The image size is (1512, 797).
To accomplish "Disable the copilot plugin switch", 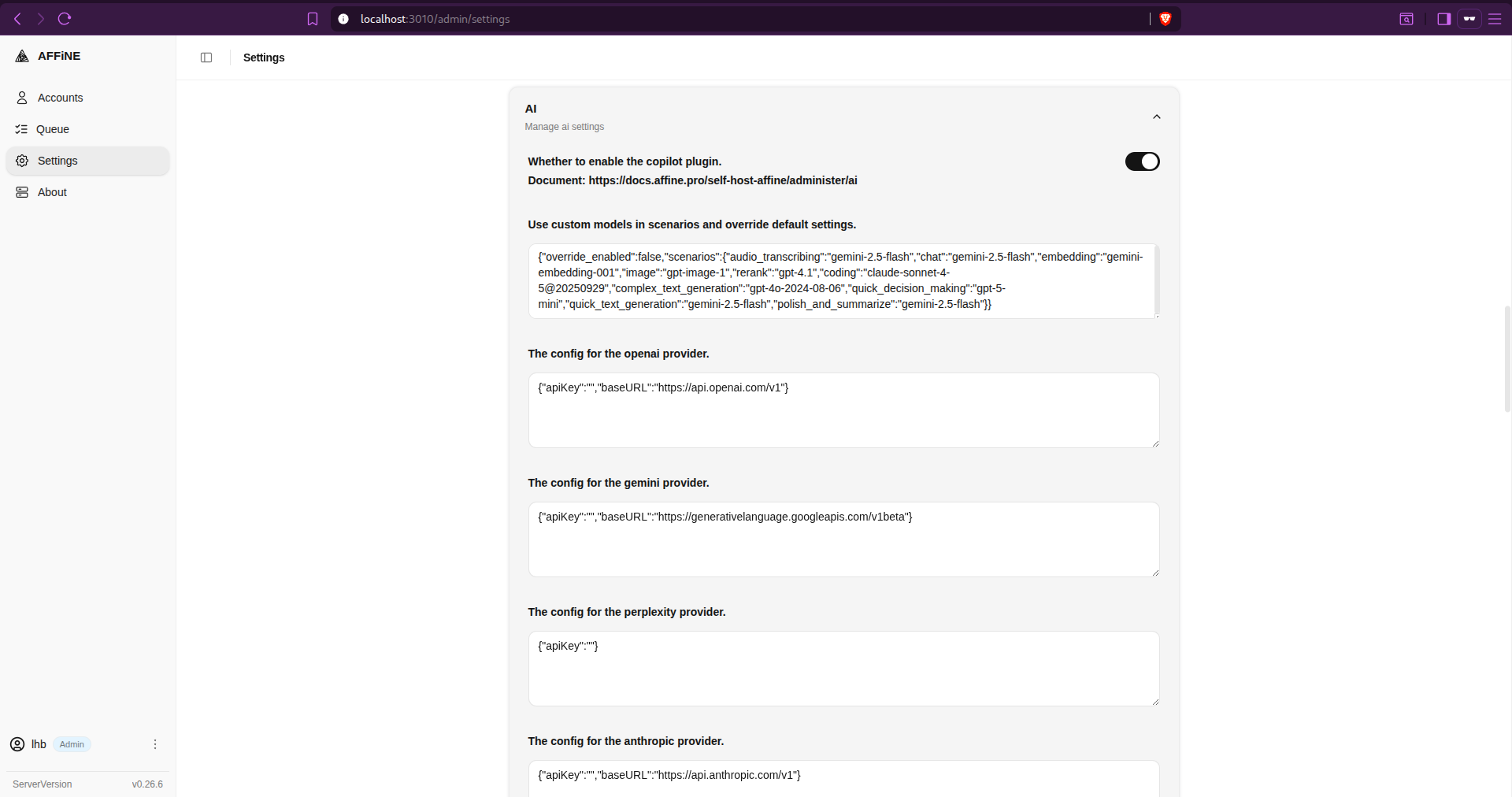I will click(1142, 161).
